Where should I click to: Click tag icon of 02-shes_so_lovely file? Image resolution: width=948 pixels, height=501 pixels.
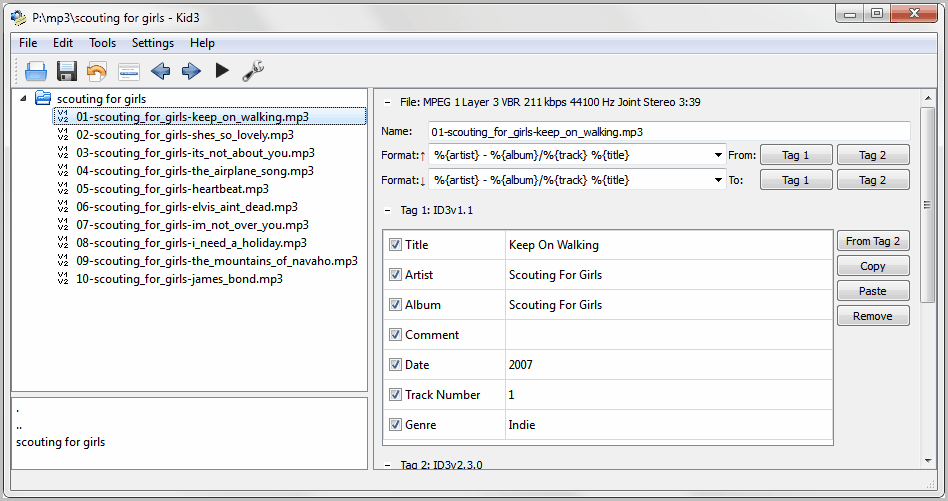coord(63,135)
